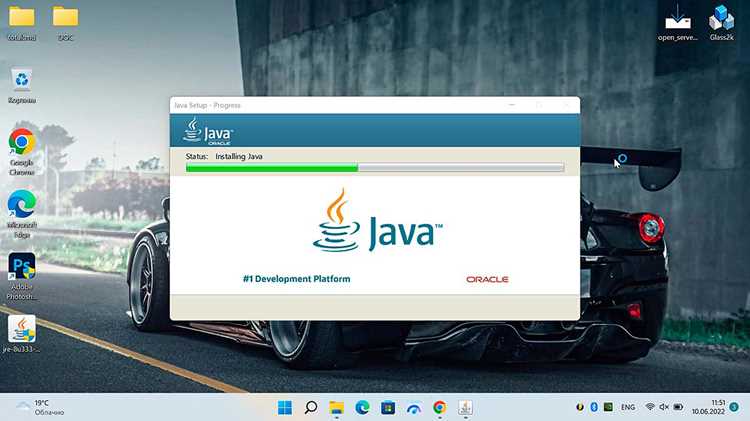Select the open_server desktop shortcut
750x421 pixels.
678,23
